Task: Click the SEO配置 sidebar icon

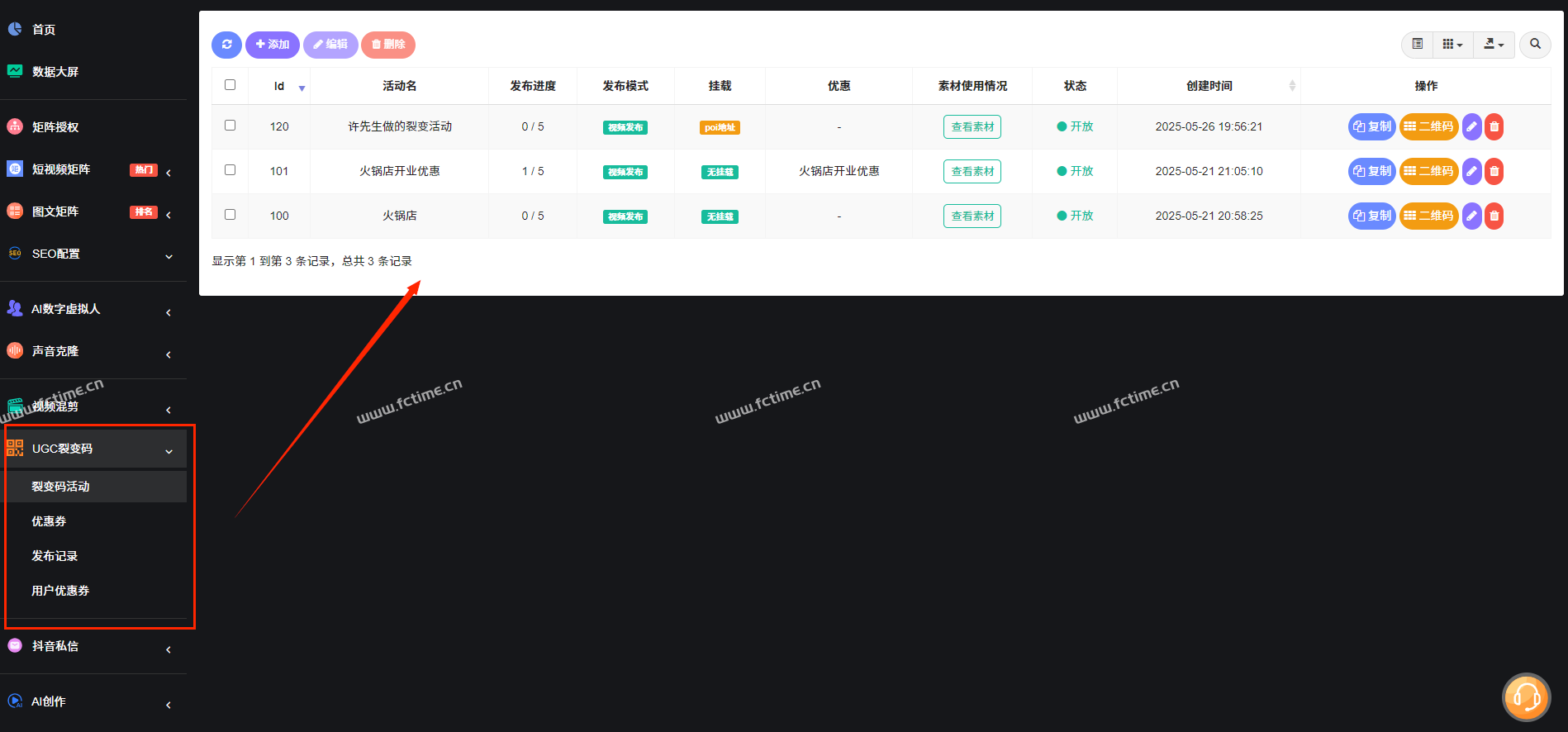Action: (15, 254)
